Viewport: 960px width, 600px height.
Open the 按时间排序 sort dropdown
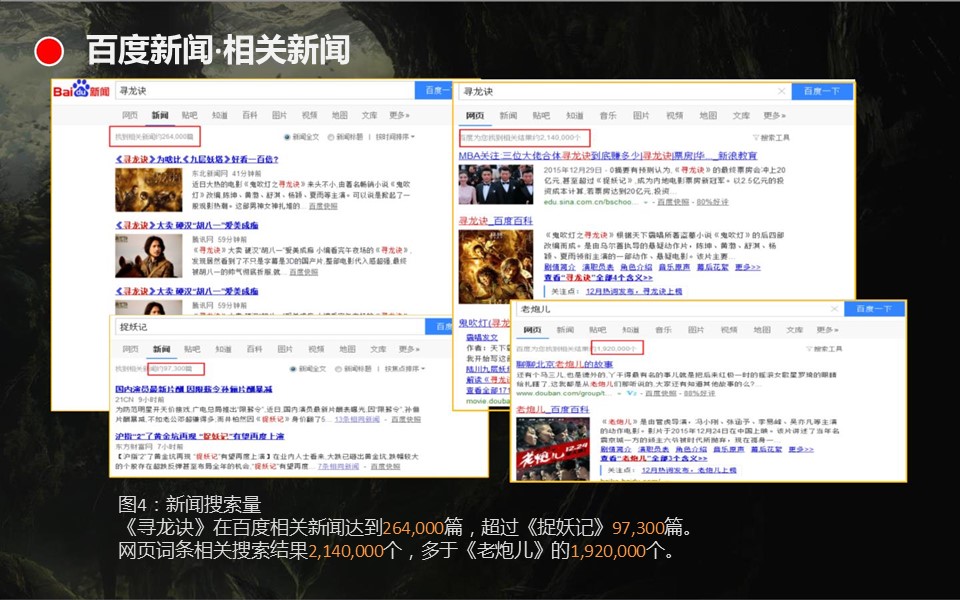coord(396,137)
